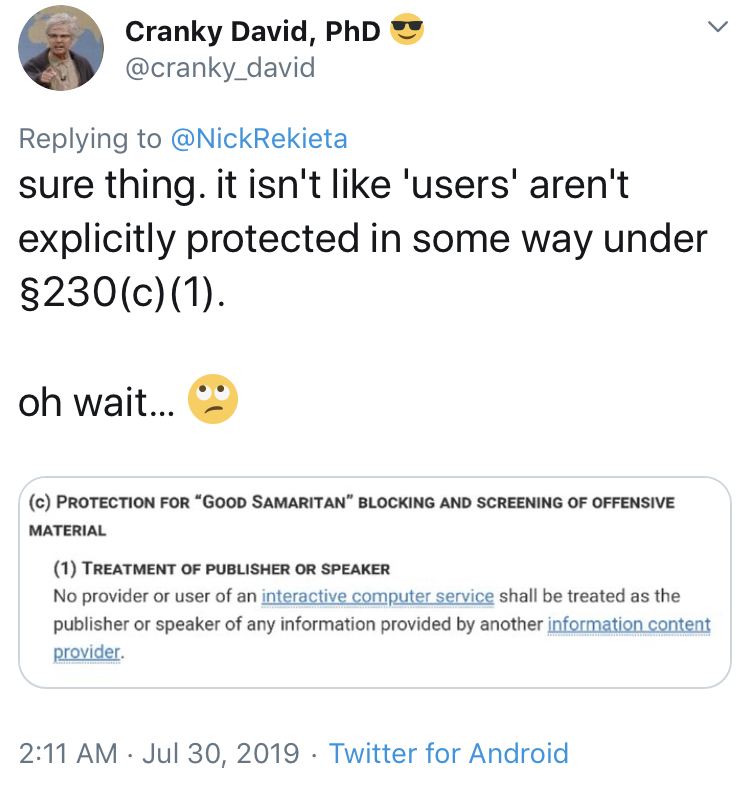The image size is (750, 793).
Task: Click the 'Replying to' label
Action: [x=90, y=139]
